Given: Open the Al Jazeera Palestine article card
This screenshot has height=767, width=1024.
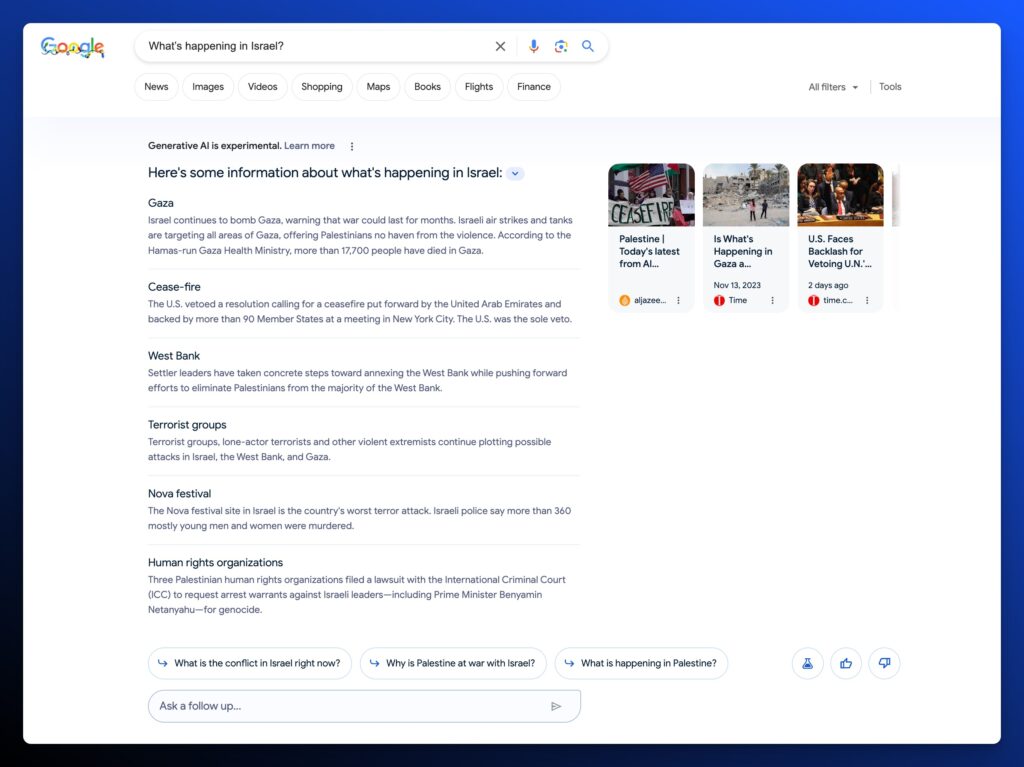Looking at the screenshot, I should [651, 237].
